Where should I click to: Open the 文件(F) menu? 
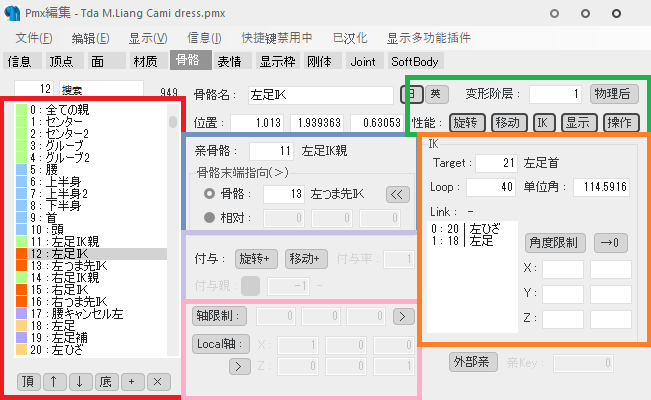coord(34,38)
